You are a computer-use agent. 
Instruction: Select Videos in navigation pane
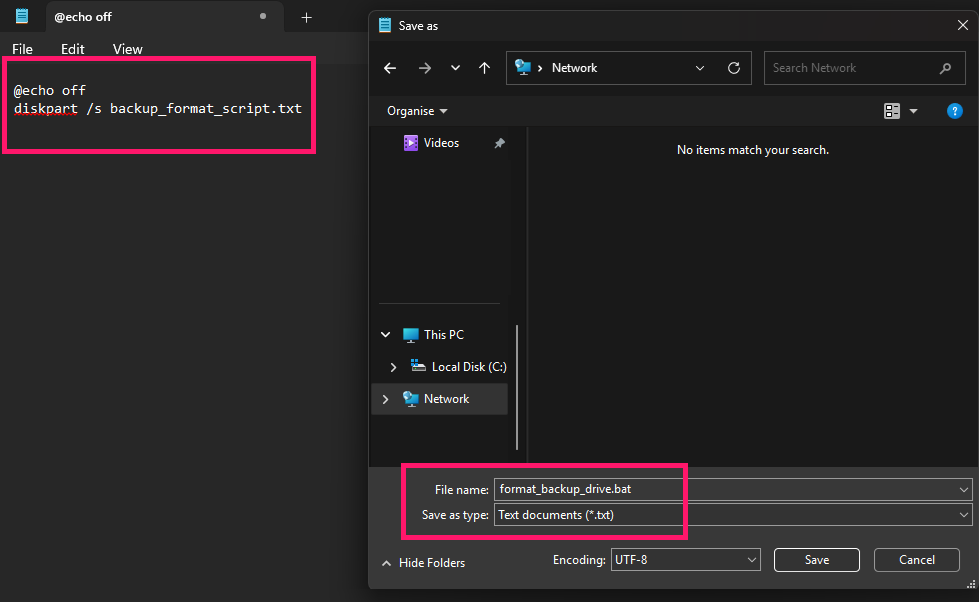[441, 143]
